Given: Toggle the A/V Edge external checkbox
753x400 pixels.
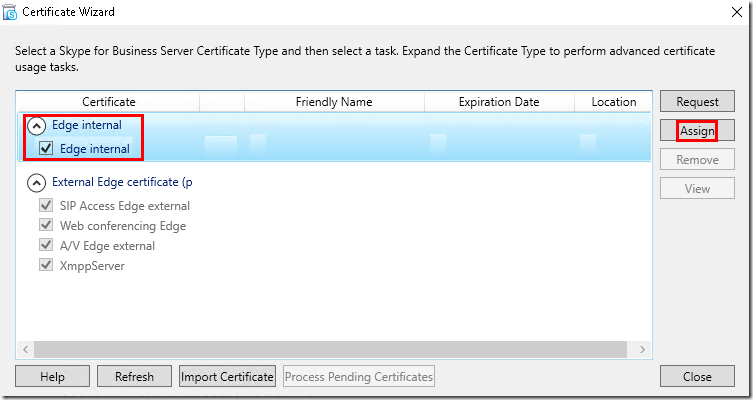Looking at the screenshot, I should [x=46, y=245].
